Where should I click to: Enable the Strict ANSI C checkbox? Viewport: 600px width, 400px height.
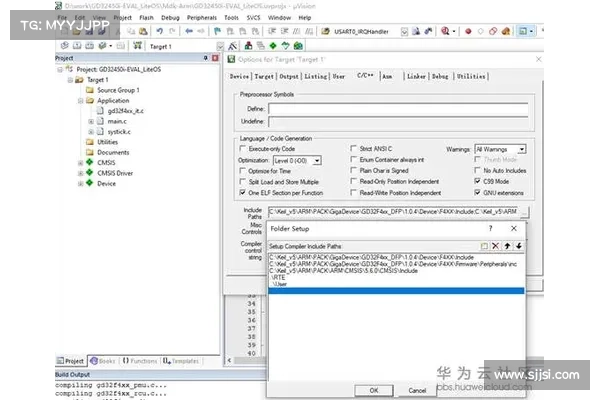(353, 148)
